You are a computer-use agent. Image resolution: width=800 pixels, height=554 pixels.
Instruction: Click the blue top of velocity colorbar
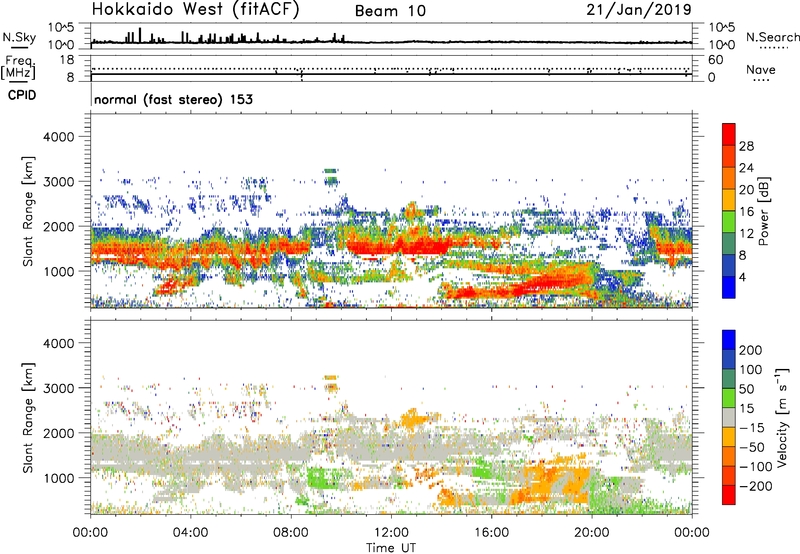coord(729,340)
